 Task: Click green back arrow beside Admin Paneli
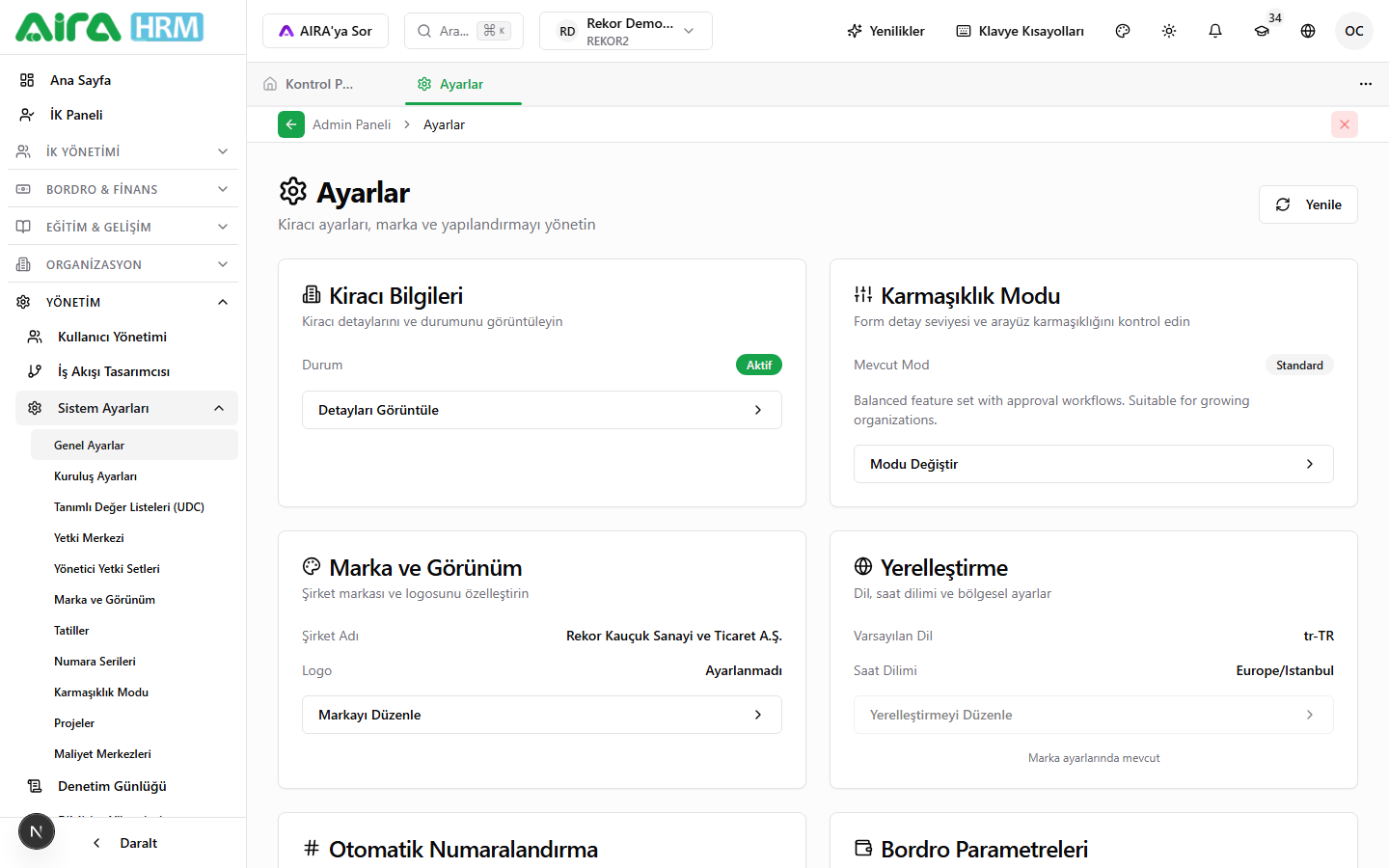[291, 124]
